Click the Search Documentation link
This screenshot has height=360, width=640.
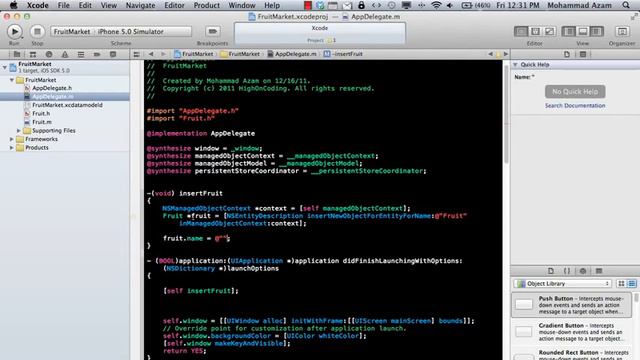575,106
